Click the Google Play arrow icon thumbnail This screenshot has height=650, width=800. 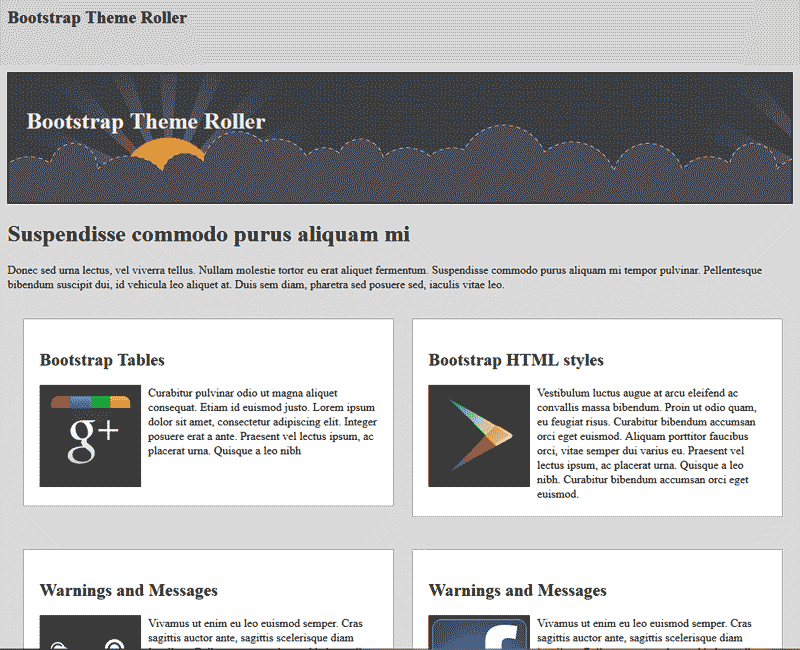(479, 436)
